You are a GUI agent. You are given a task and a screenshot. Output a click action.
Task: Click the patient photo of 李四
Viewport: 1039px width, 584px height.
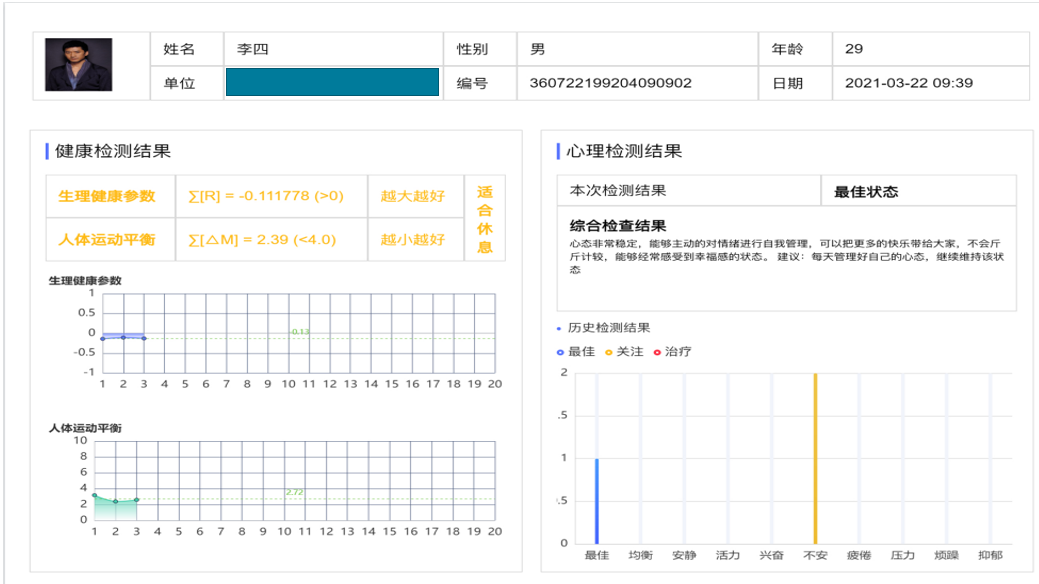click(x=80, y=64)
